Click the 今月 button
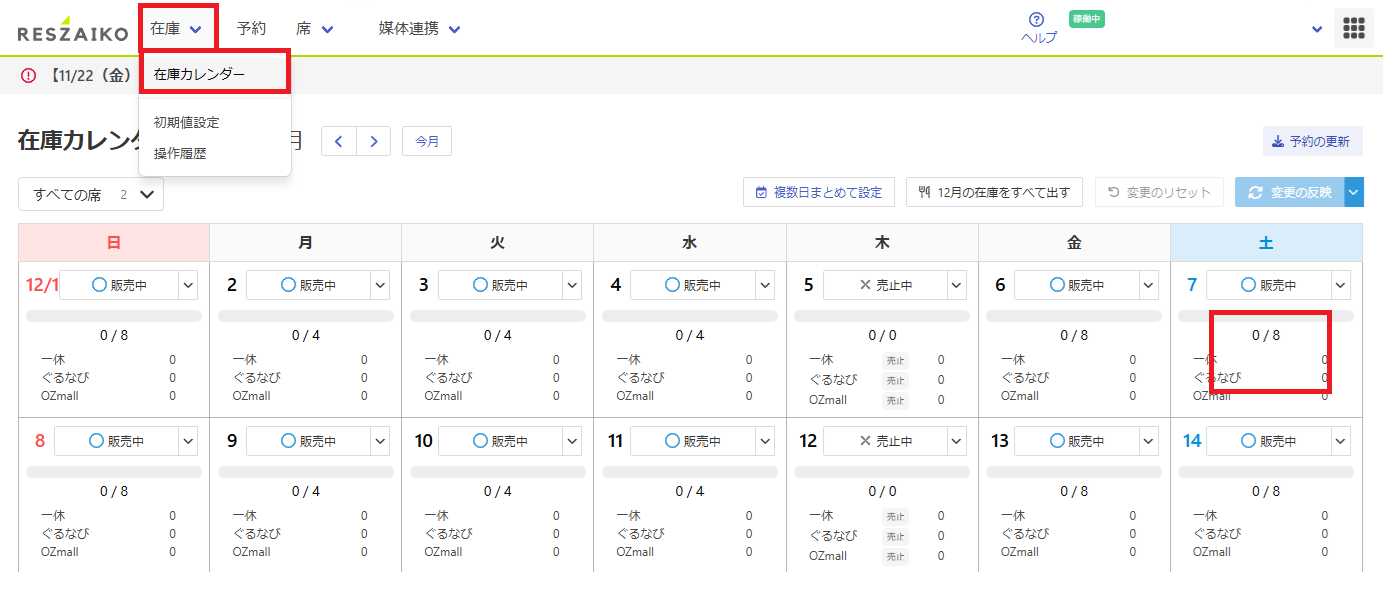 (x=427, y=142)
